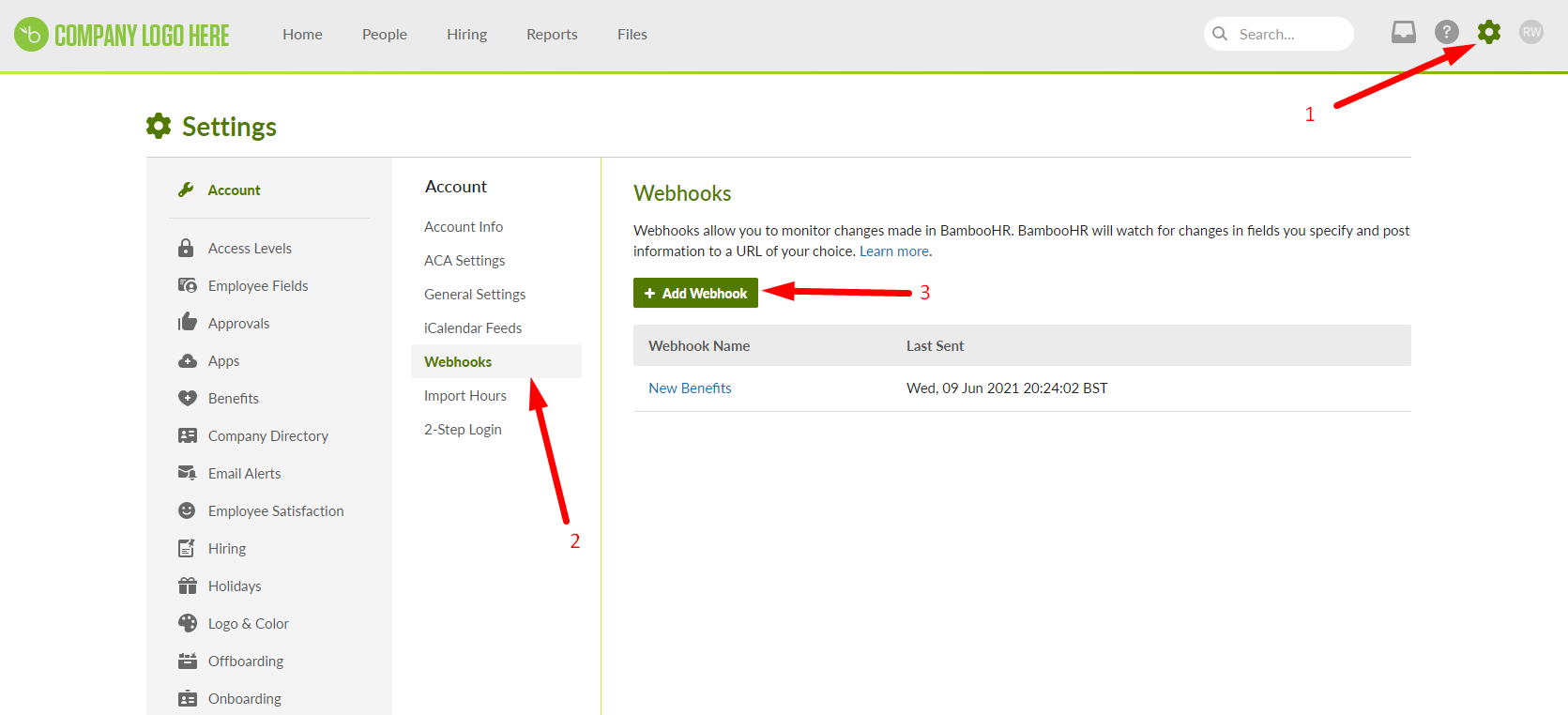This screenshot has height=715, width=1568.
Task: Open the settings gear in top bar
Action: [x=1489, y=33]
